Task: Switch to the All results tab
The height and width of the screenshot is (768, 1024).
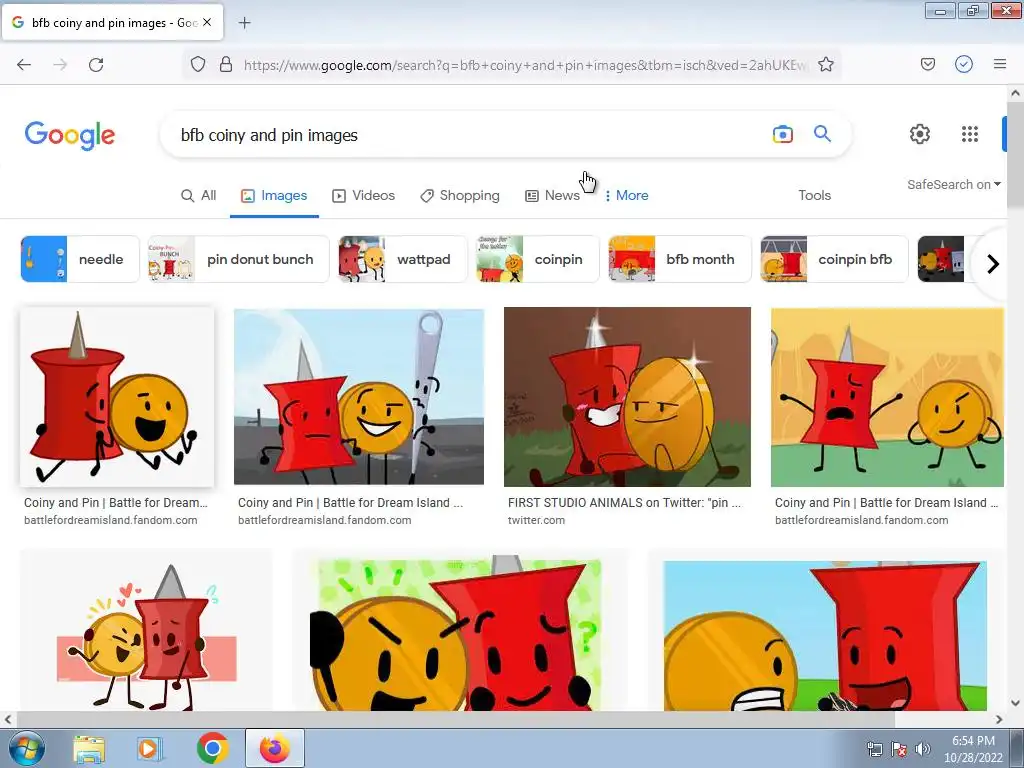Action: coord(199,195)
